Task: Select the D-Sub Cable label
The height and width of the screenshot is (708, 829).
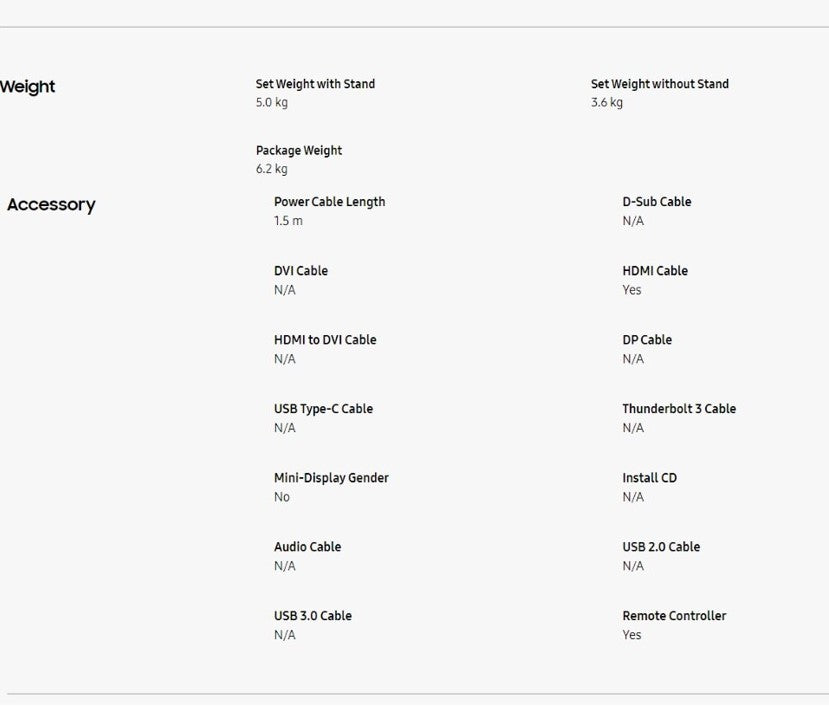Action: pyautogui.click(x=656, y=202)
